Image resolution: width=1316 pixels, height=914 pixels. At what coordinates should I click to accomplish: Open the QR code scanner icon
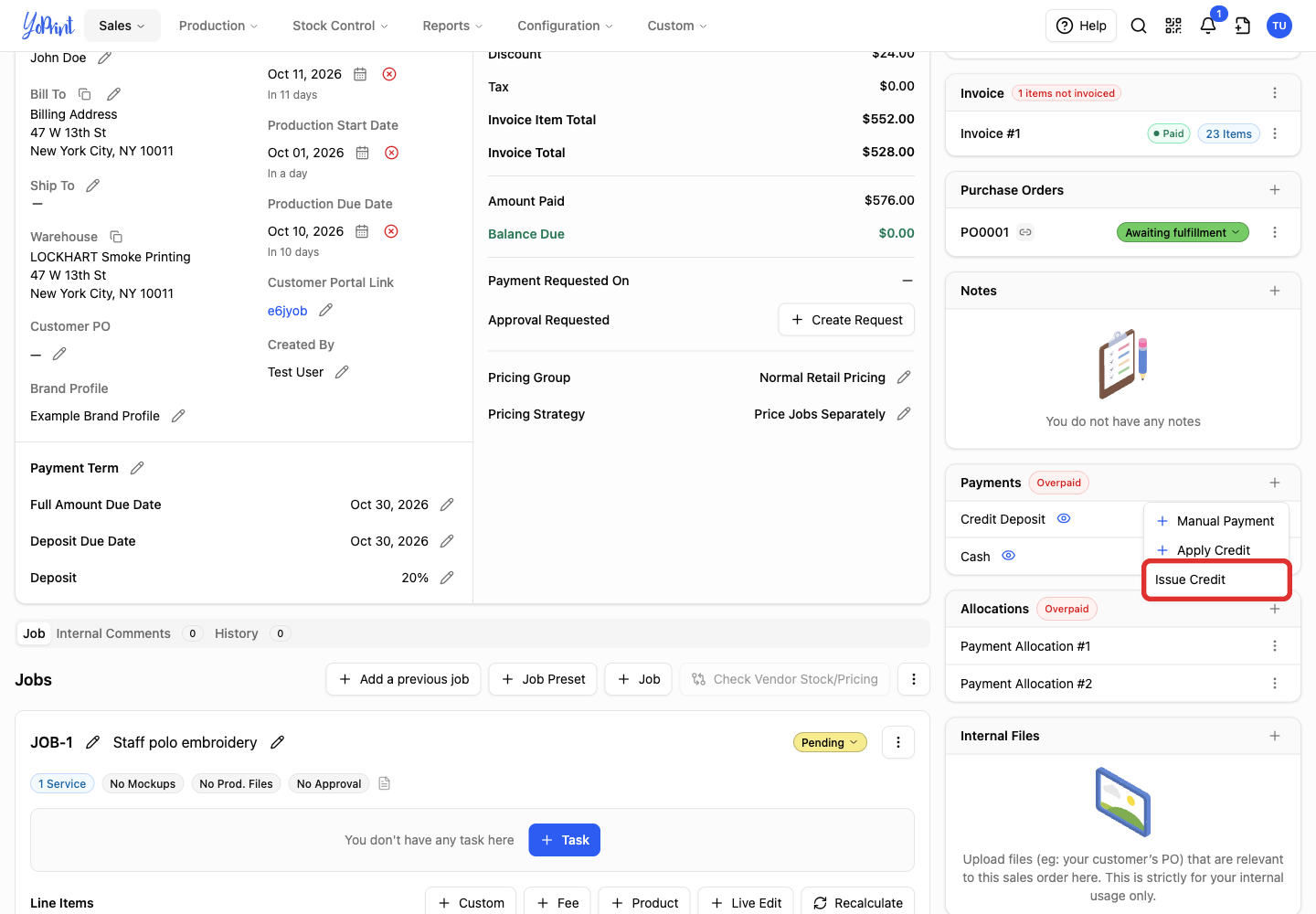[1173, 26]
